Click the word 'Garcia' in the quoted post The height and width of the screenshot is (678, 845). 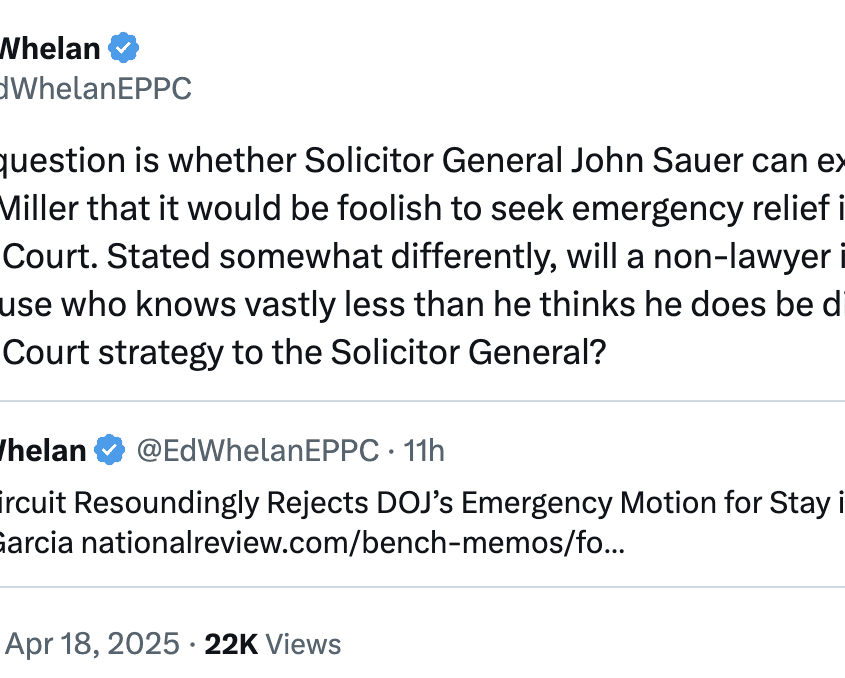(x=35, y=545)
